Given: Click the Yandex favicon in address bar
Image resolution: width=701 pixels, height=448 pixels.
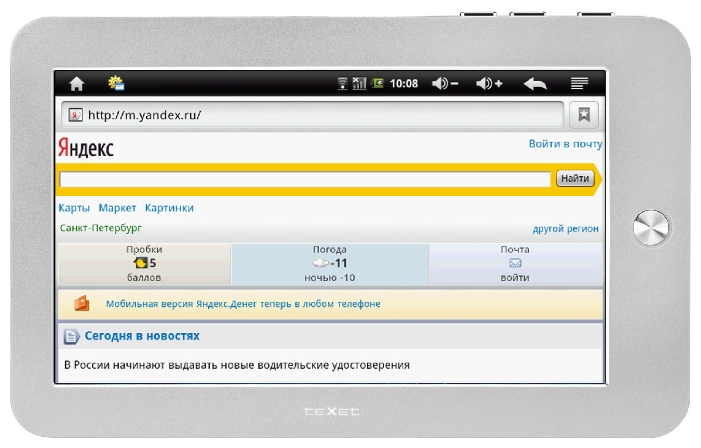Looking at the screenshot, I should point(75,115).
